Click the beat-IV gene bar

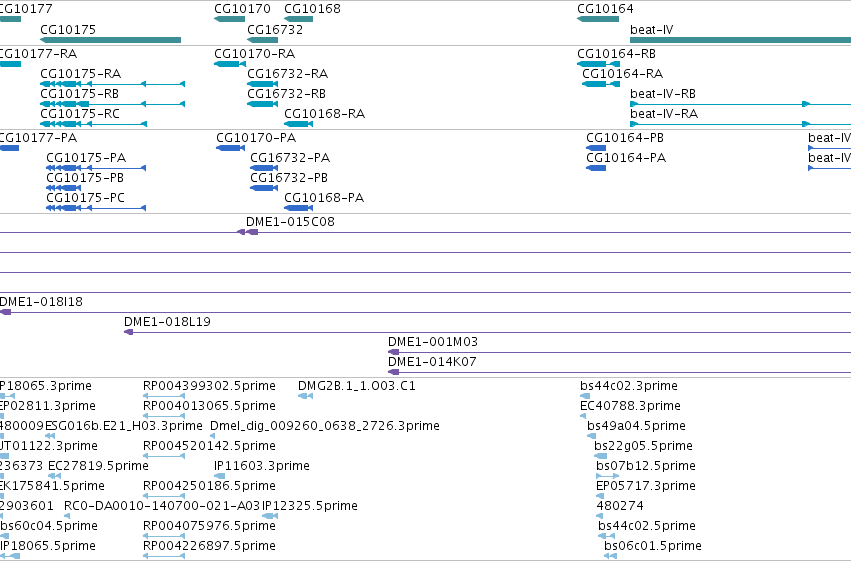point(740,40)
